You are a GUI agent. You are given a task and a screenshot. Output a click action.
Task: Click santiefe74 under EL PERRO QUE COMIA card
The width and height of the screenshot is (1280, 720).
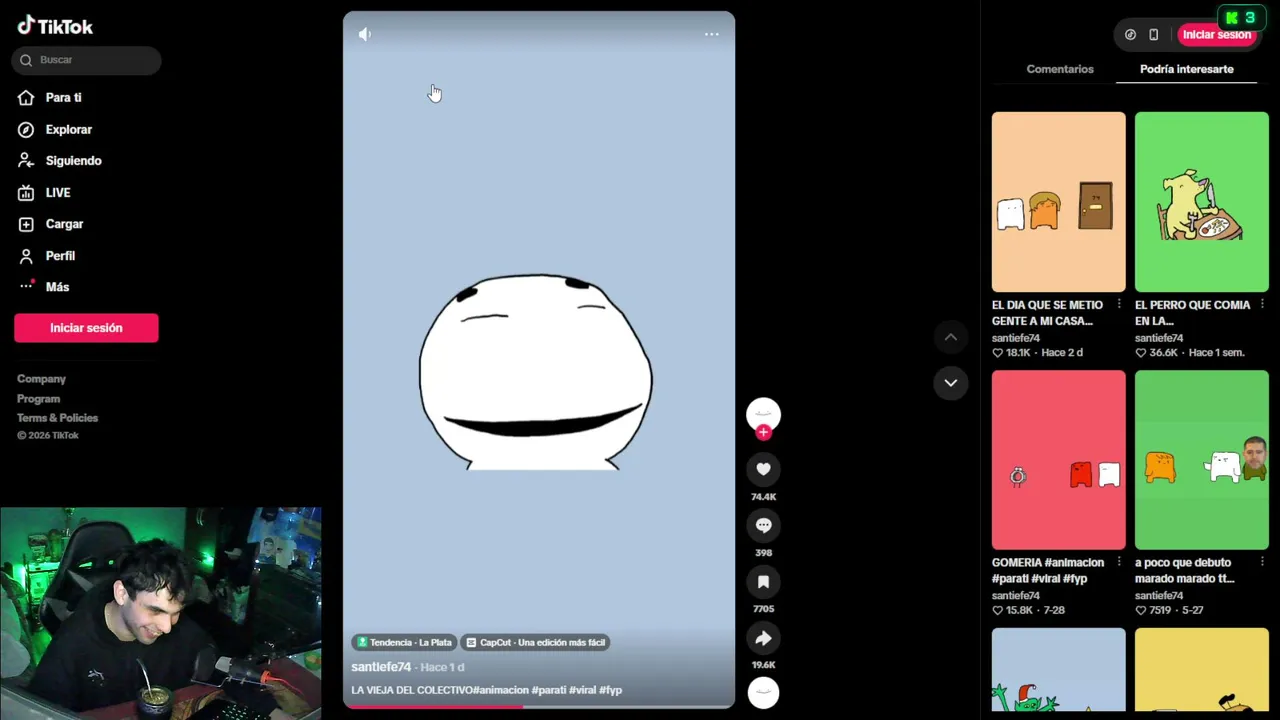1159,338
